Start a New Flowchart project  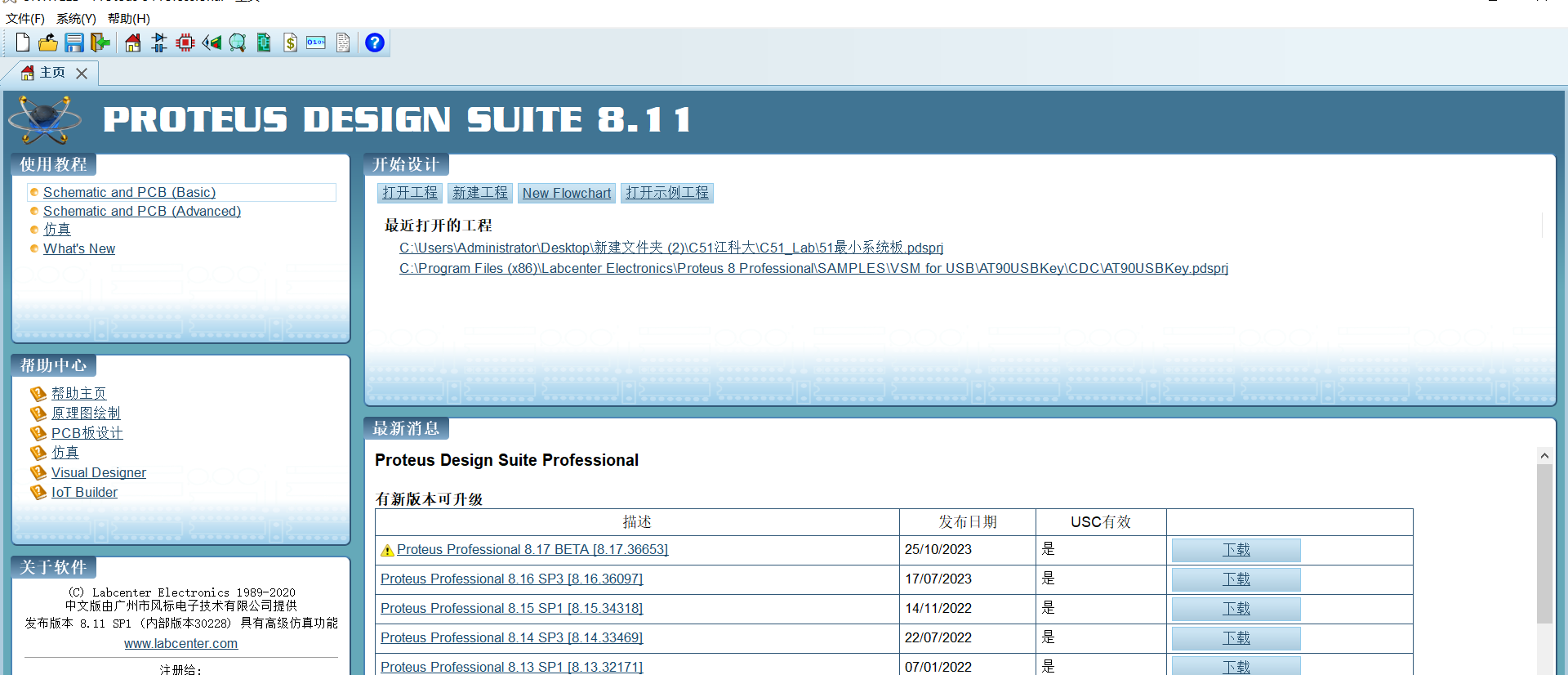coord(567,193)
